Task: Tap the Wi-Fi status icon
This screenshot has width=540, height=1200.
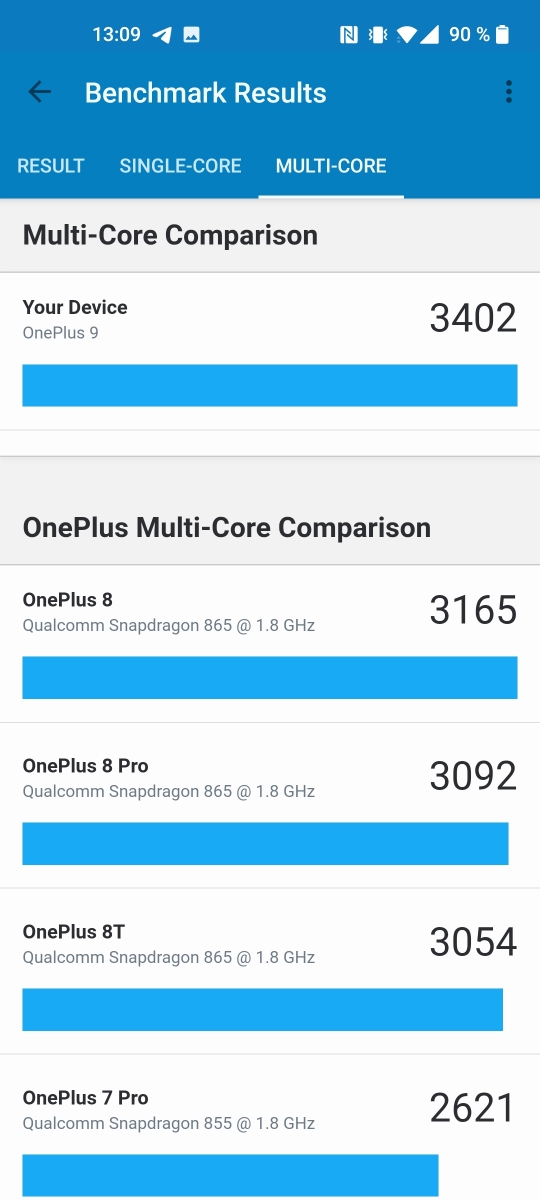Action: (406, 35)
